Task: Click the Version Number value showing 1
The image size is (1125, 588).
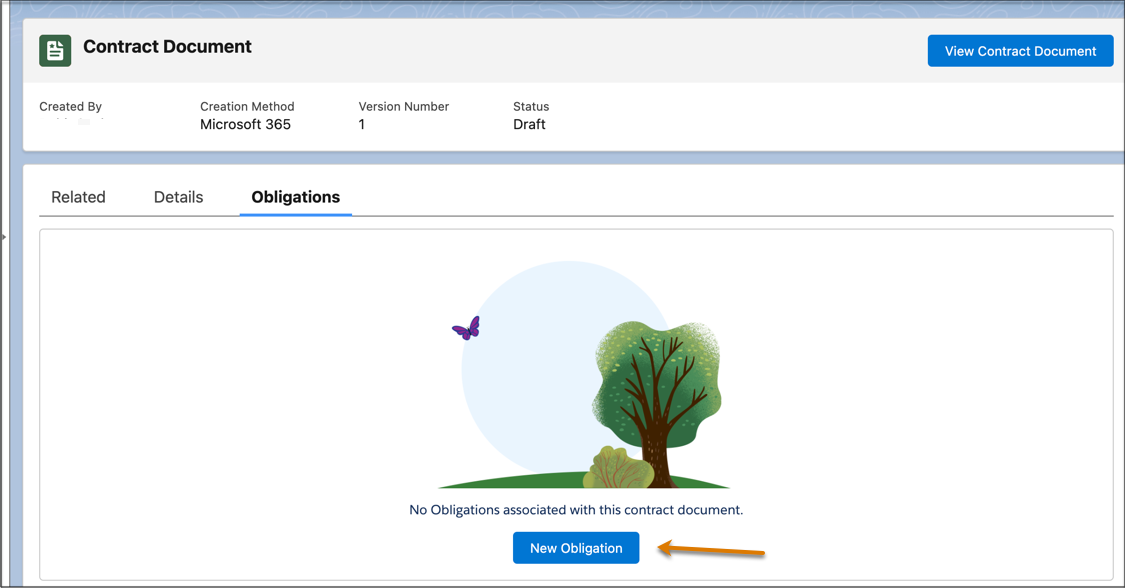Action: click(x=362, y=124)
